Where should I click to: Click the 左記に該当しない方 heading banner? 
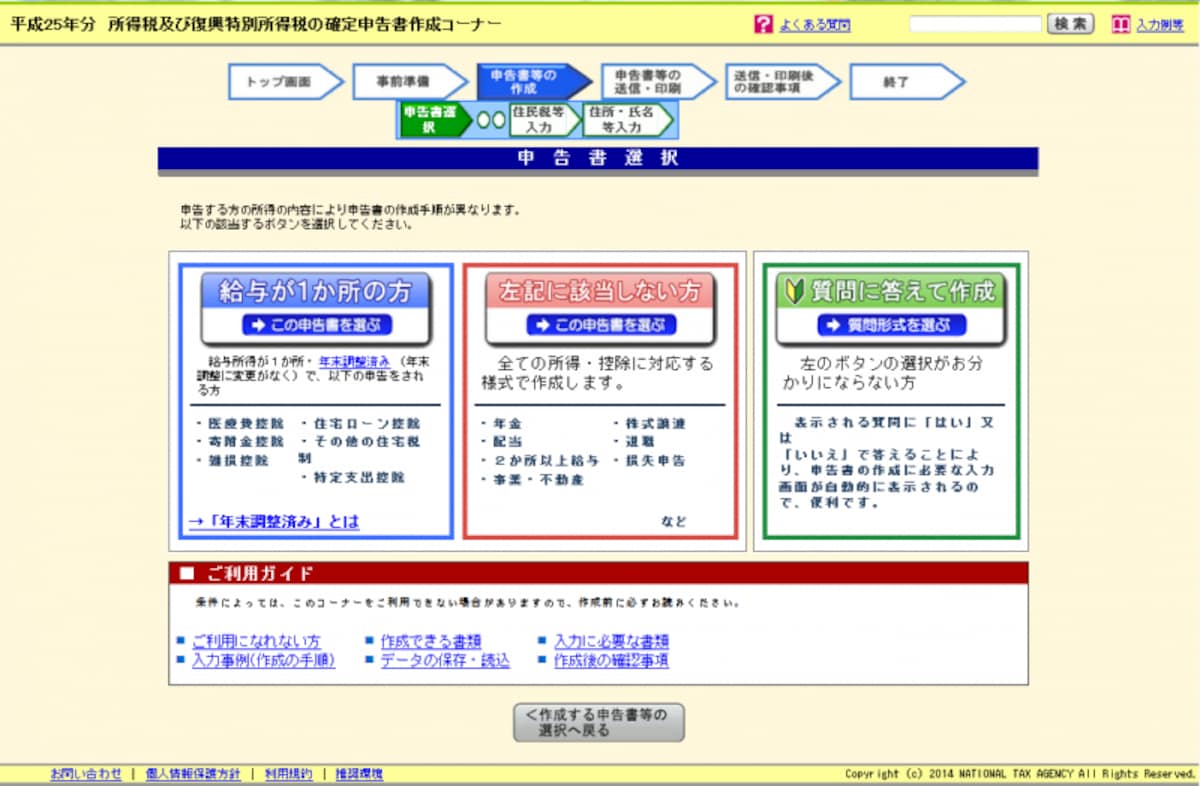[601, 291]
